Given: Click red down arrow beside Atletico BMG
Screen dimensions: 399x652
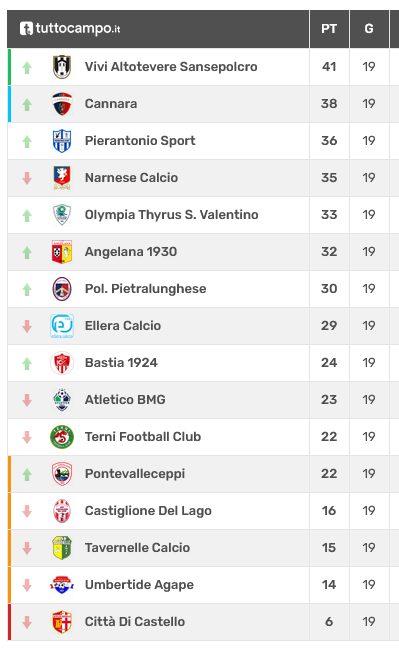Looking at the screenshot, I should (x=27, y=400).
